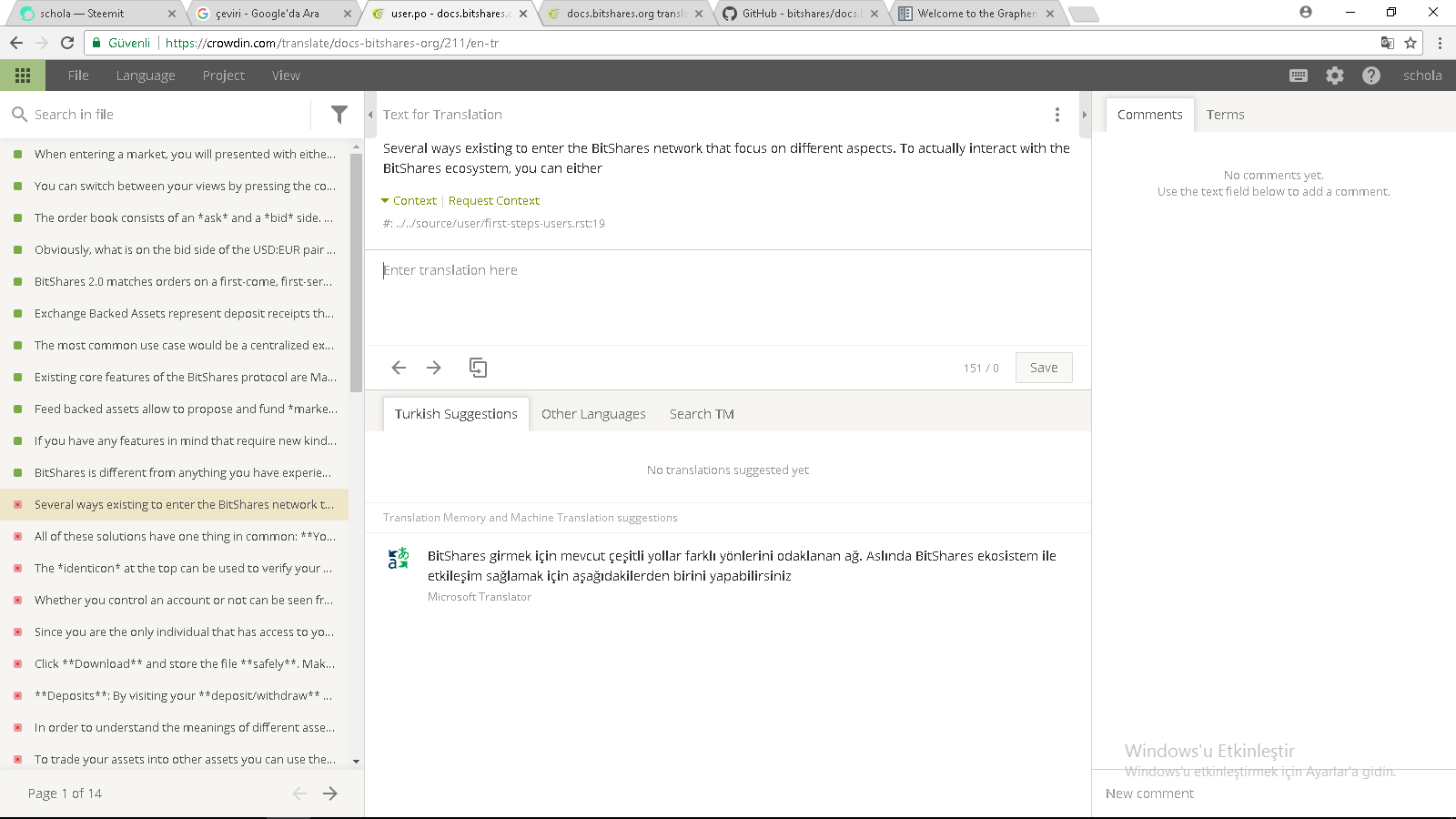1456x819 pixels.
Task: Click the scroll down arrow of strings list
Action: tap(356, 761)
